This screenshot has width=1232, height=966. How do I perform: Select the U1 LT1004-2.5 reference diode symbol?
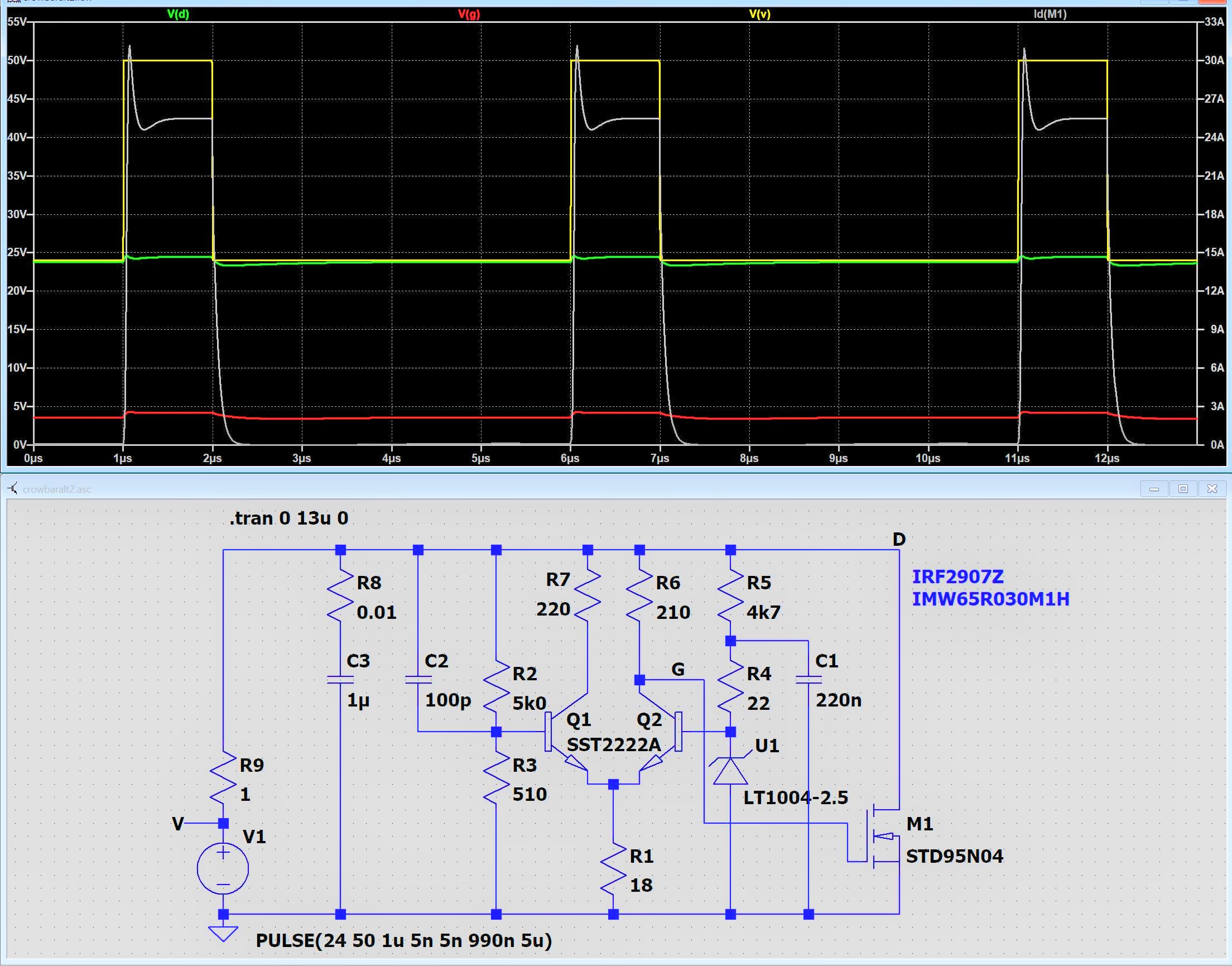[x=730, y=771]
